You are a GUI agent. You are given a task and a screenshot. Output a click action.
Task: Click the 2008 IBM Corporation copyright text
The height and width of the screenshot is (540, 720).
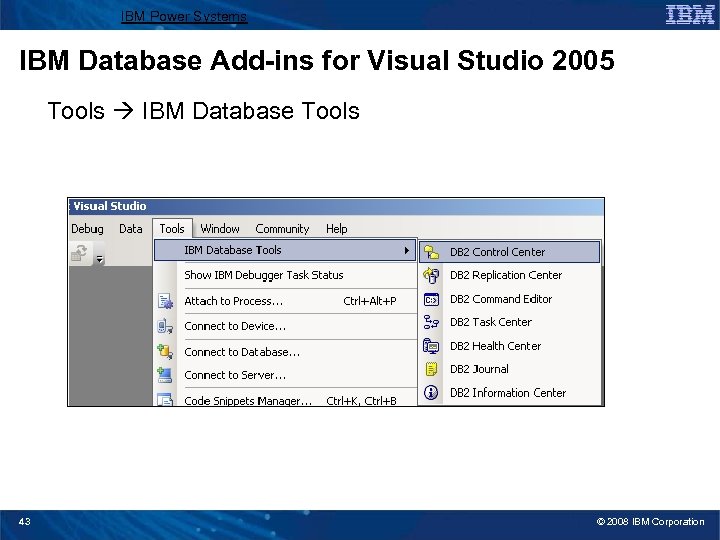(x=650, y=522)
